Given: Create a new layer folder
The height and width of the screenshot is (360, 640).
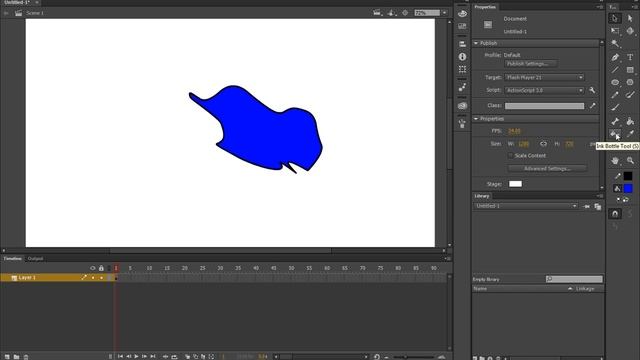Looking at the screenshot, I should tap(16, 357).
